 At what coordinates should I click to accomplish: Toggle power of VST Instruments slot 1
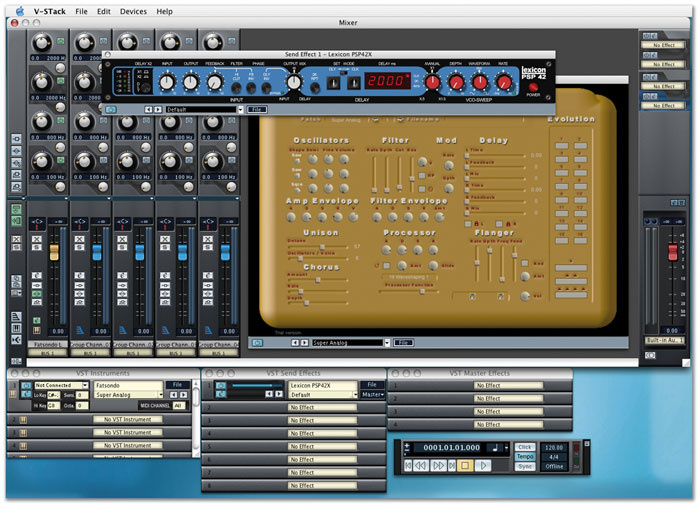point(26,385)
